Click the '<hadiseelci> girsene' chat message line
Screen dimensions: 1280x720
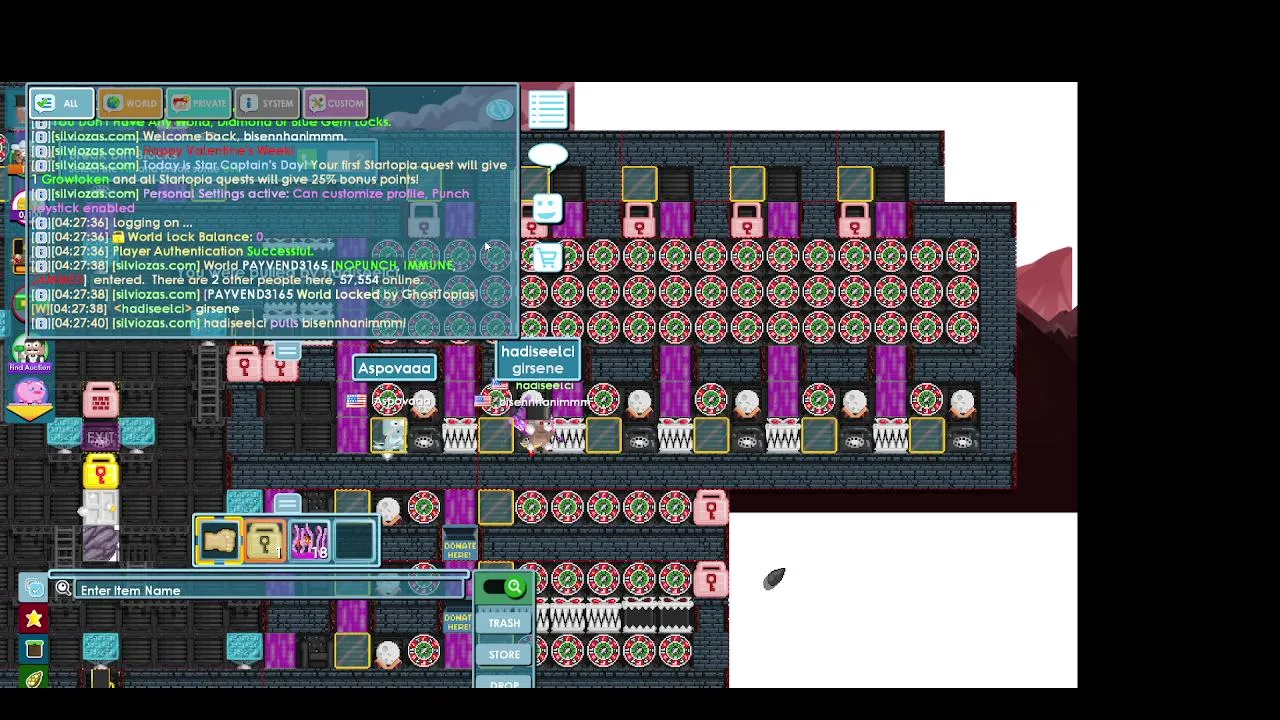[x=136, y=309]
